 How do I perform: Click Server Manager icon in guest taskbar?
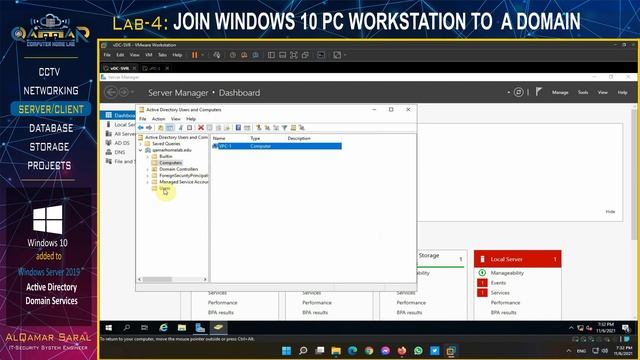point(200,328)
